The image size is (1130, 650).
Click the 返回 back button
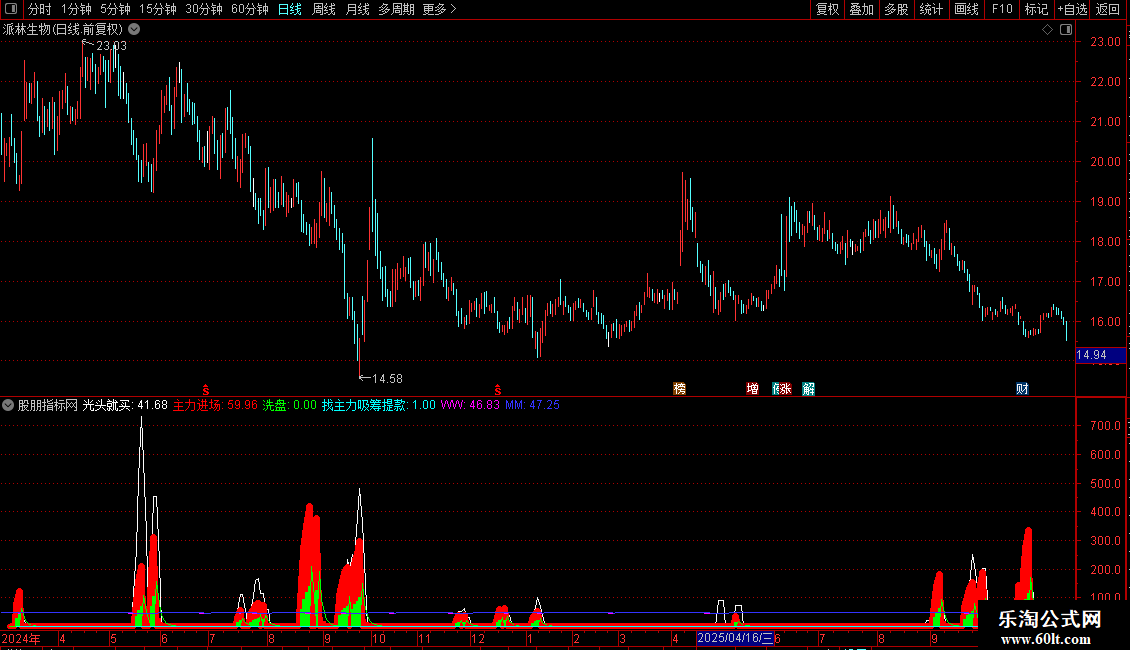(x=1108, y=9)
